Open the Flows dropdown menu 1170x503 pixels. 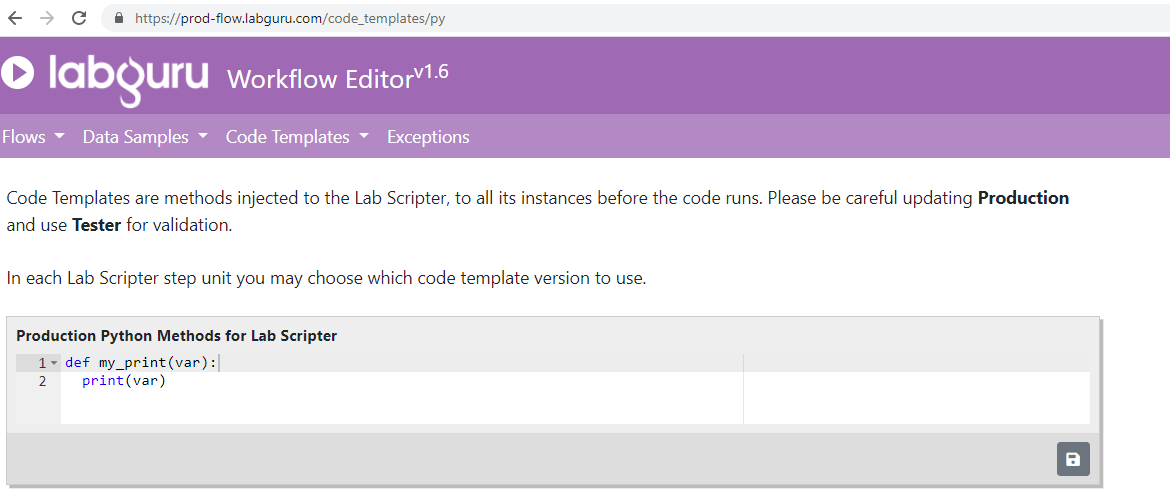33,137
